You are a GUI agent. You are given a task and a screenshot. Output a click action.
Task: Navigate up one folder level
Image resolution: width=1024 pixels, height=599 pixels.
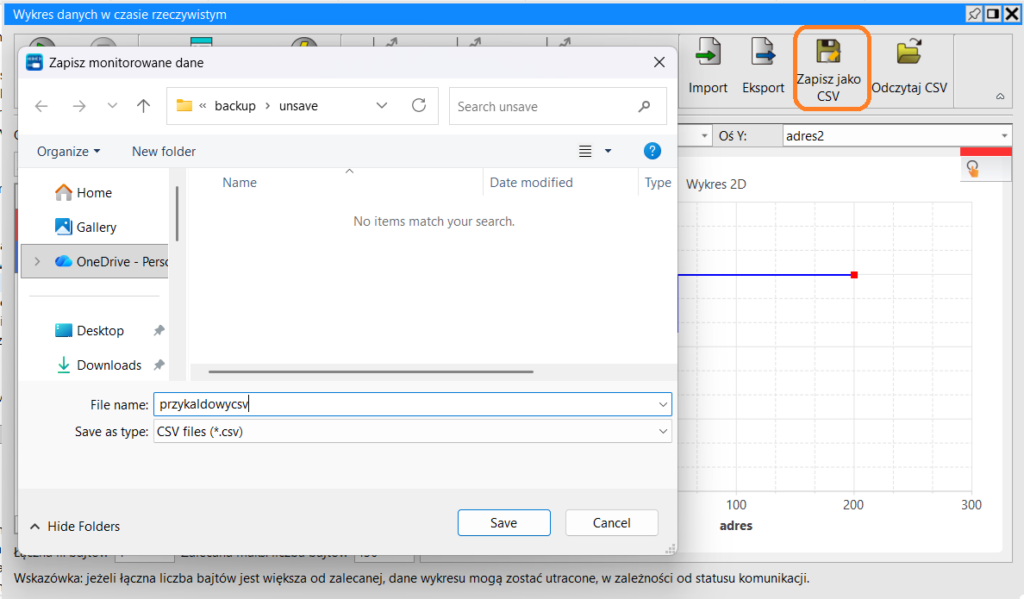coord(144,106)
